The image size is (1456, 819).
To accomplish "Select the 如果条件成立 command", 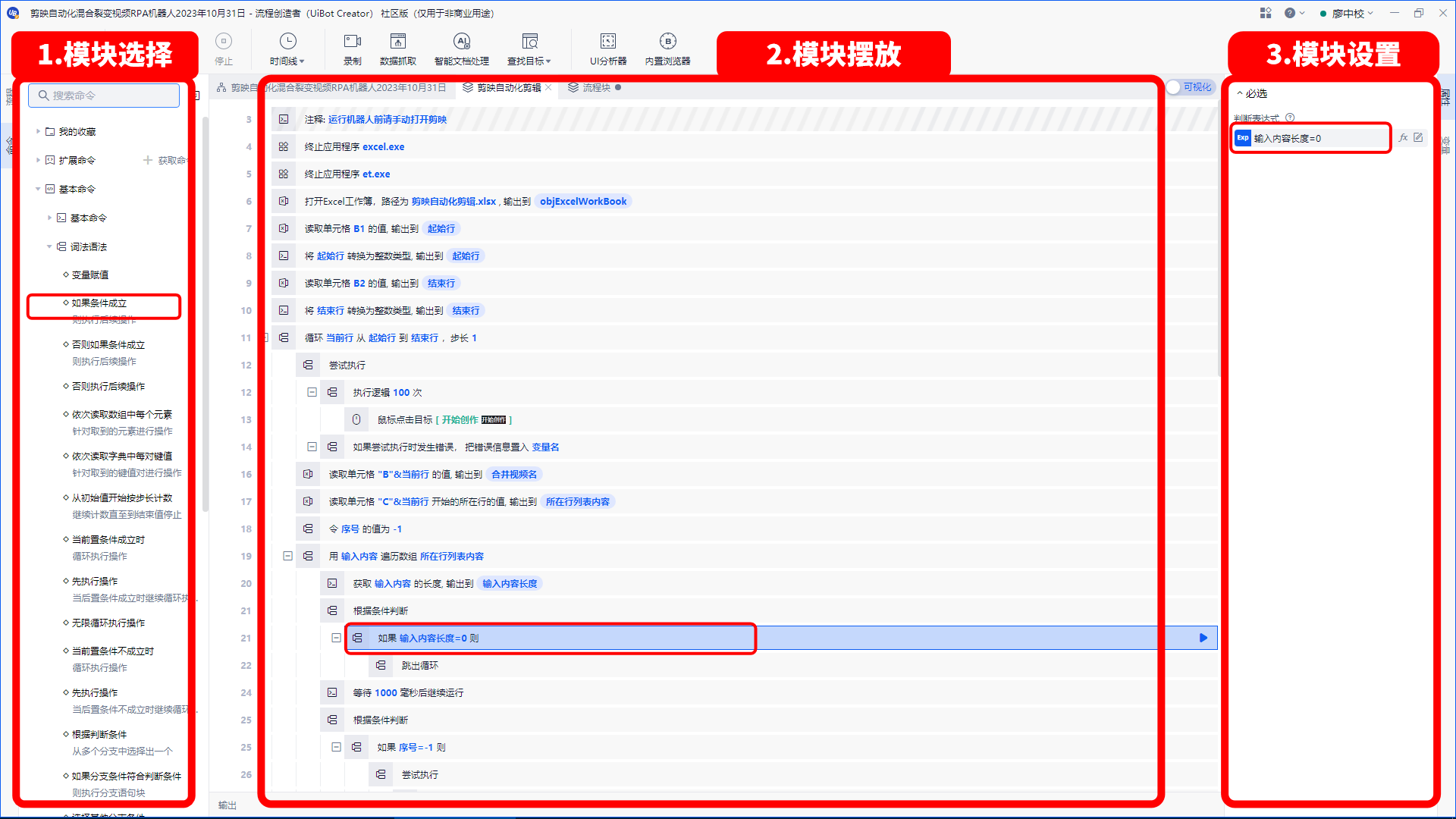I will tap(99, 303).
